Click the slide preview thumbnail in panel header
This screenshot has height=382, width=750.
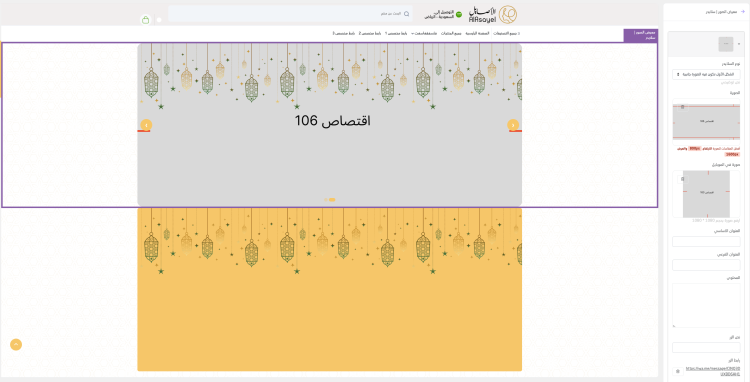(x=726, y=44)
